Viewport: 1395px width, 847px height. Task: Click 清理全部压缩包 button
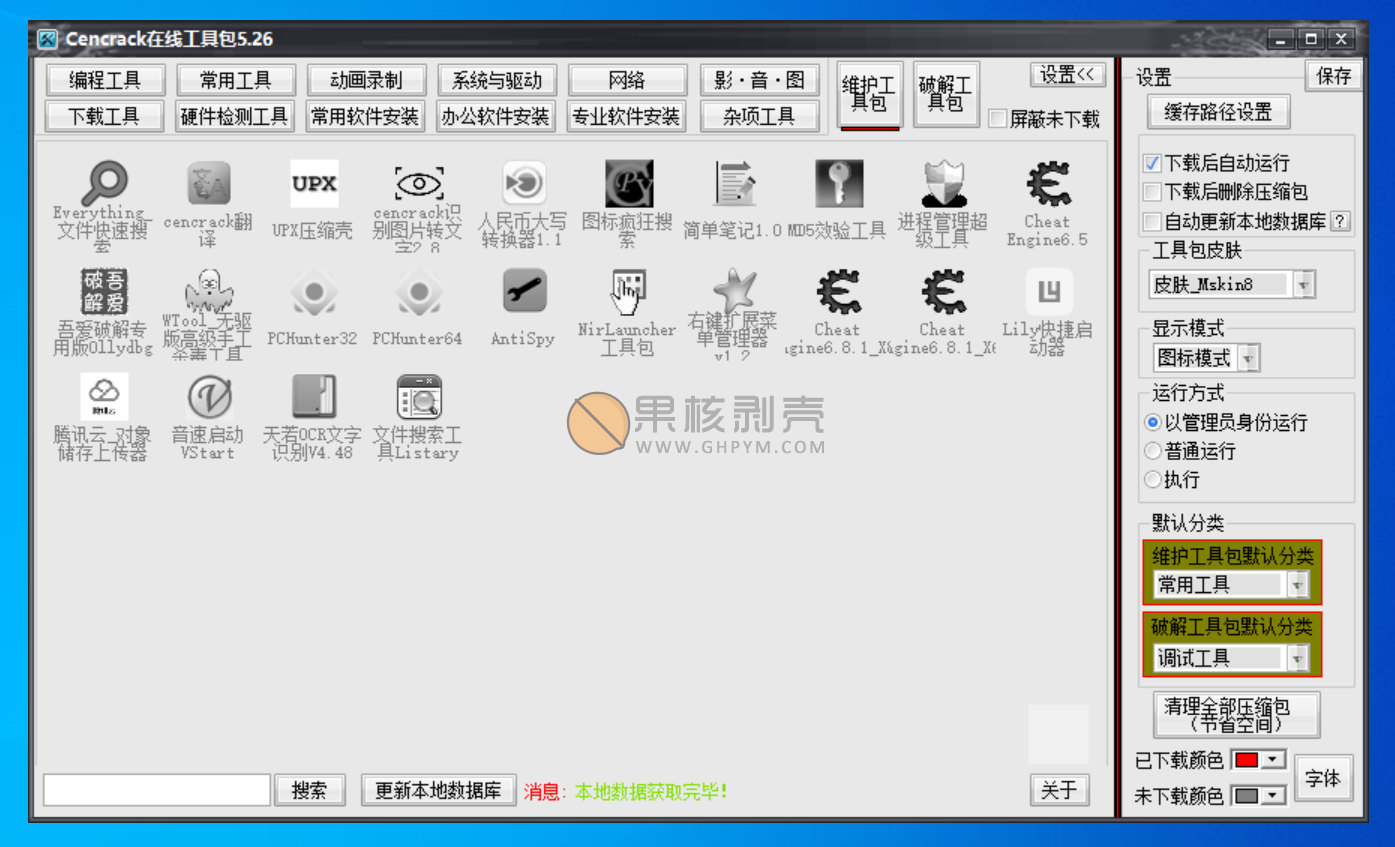point(1237,715)
